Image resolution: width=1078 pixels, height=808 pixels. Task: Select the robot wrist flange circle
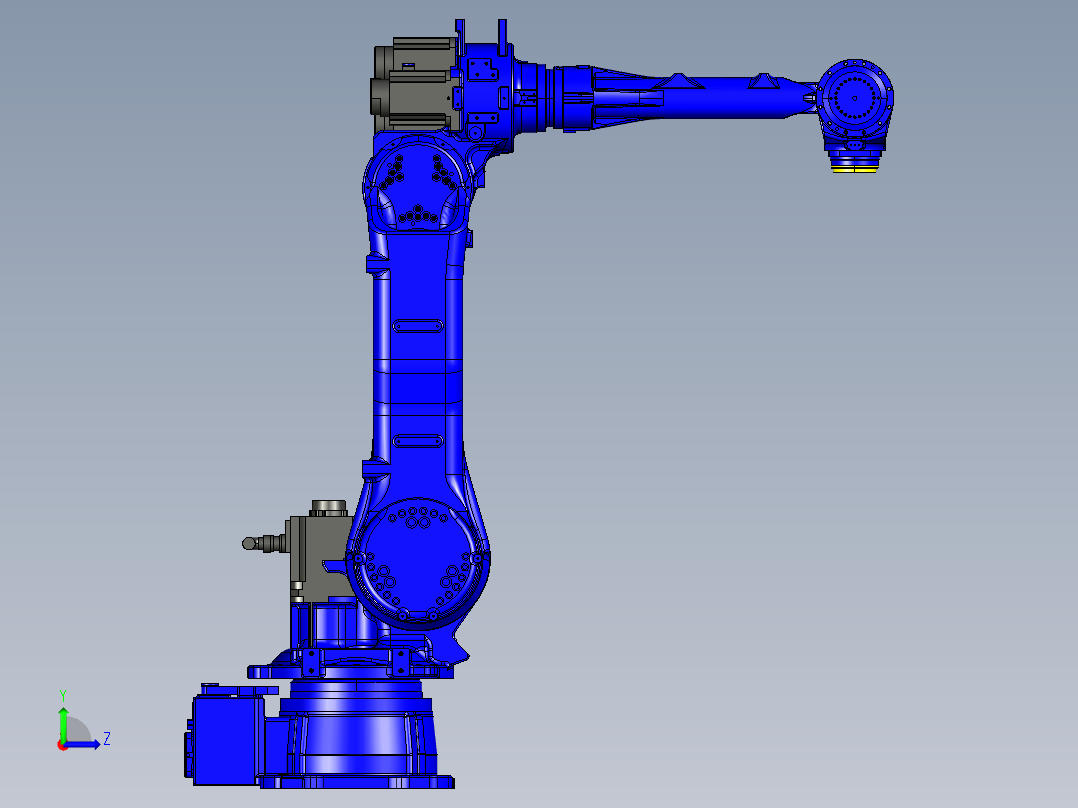pos(855,98)
